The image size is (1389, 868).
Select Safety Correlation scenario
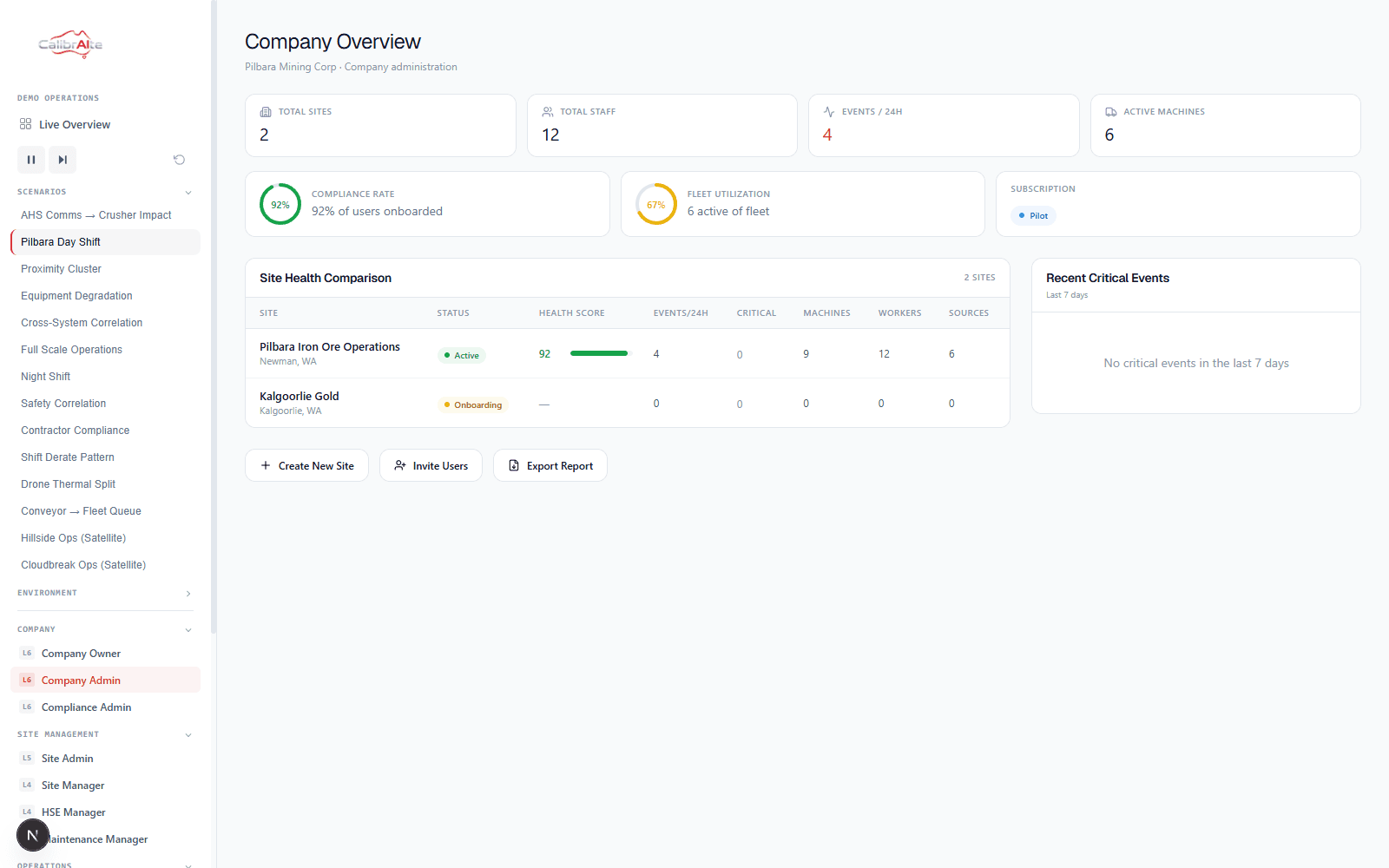click(105, 404)
